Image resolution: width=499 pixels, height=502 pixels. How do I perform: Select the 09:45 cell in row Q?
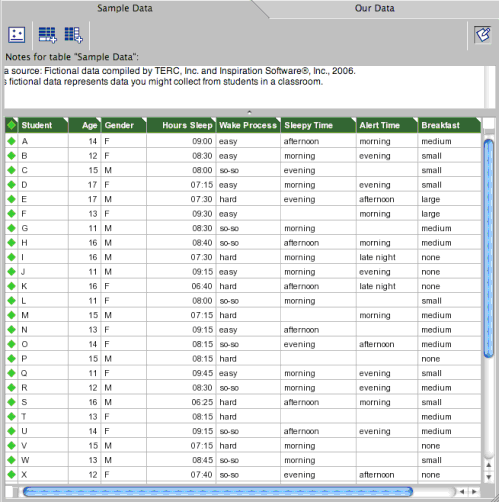(x=181, y=373)
